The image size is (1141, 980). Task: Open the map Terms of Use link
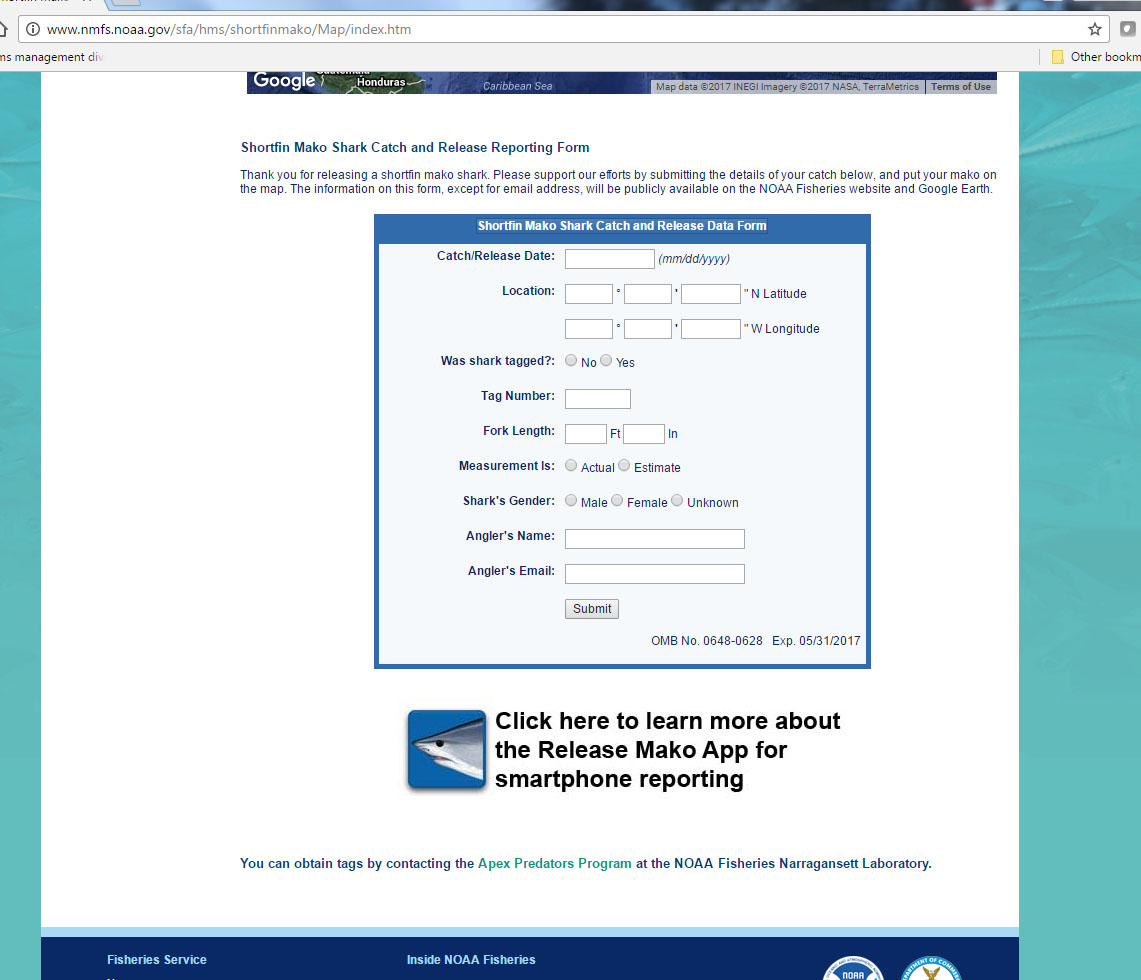pos(961,87)
